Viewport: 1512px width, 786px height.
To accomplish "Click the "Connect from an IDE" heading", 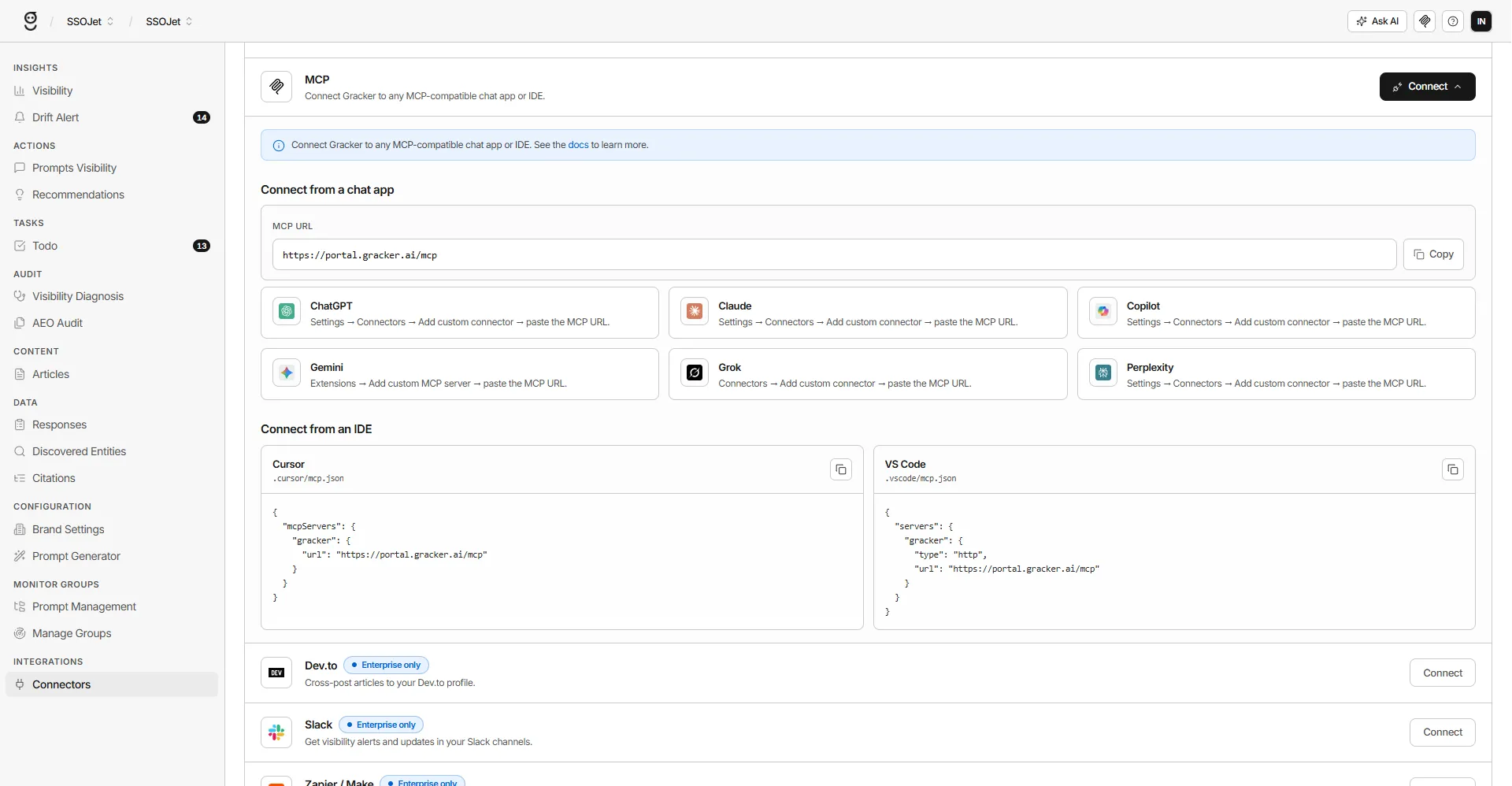I will (x=317, y=429).
